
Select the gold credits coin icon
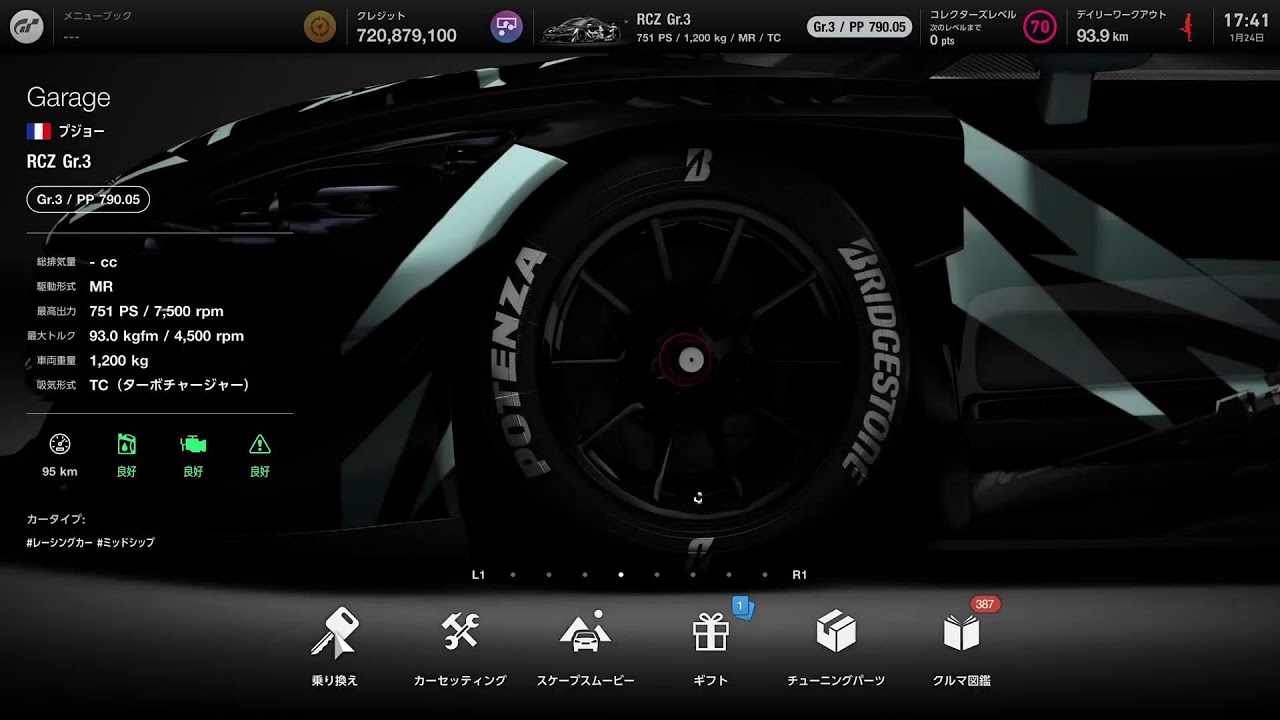point(320,27)
